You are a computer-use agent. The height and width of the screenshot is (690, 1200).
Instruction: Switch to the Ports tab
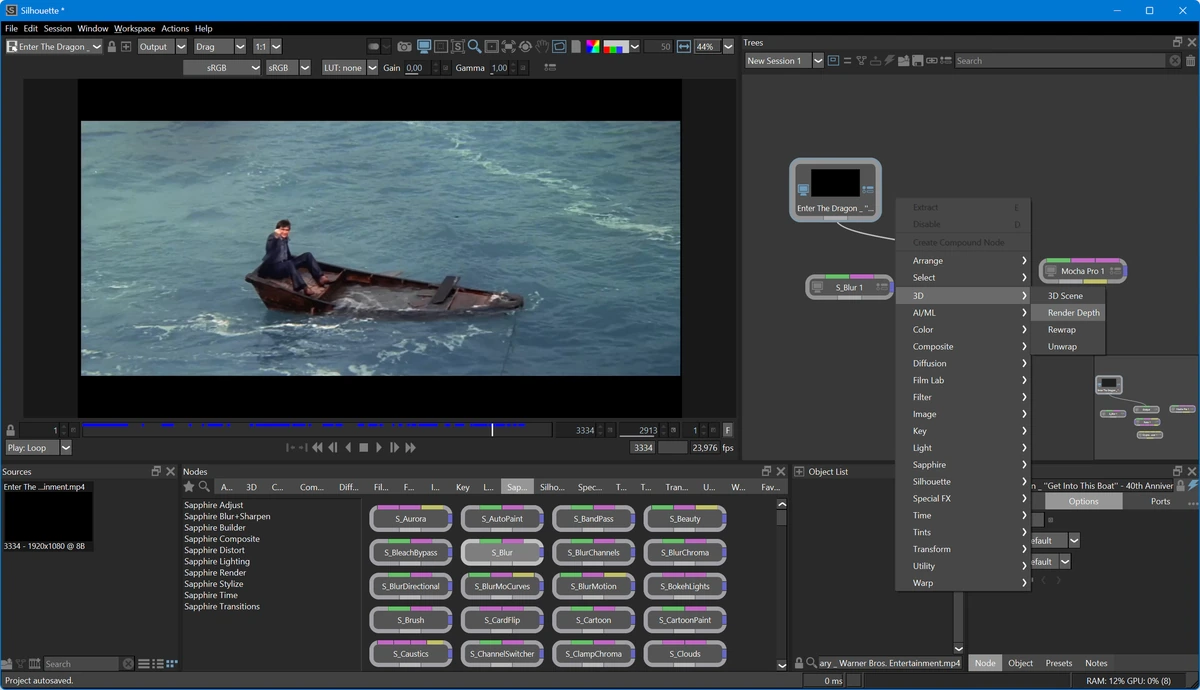(1160, 501)
